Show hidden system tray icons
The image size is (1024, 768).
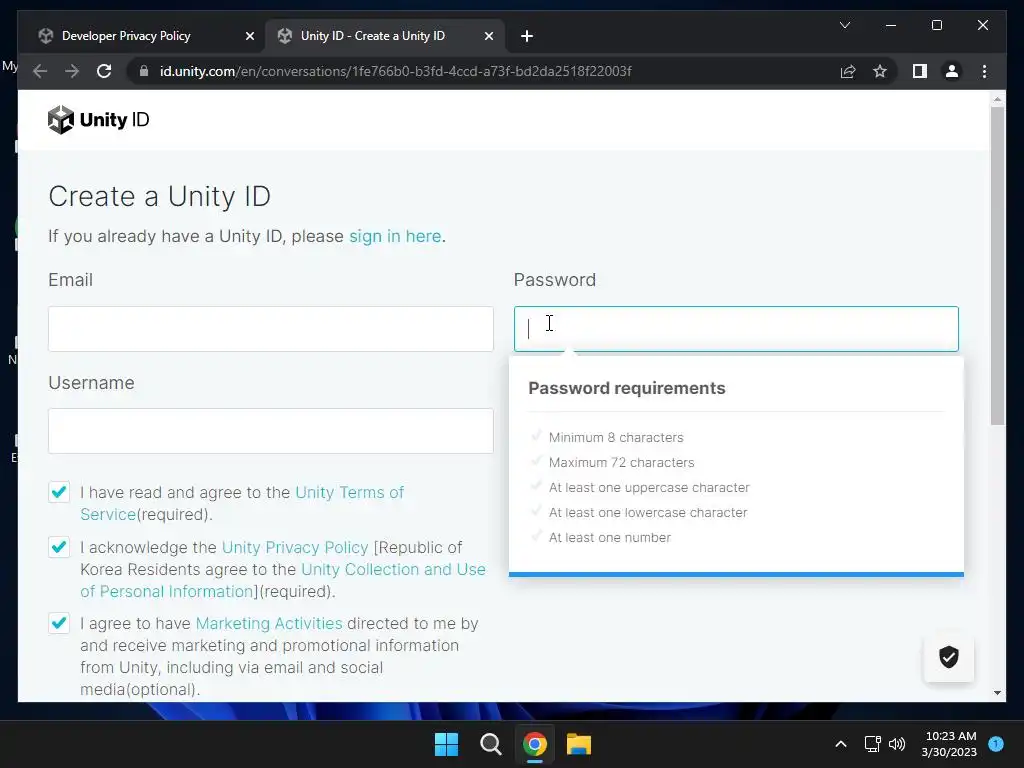tap(841, 744)
